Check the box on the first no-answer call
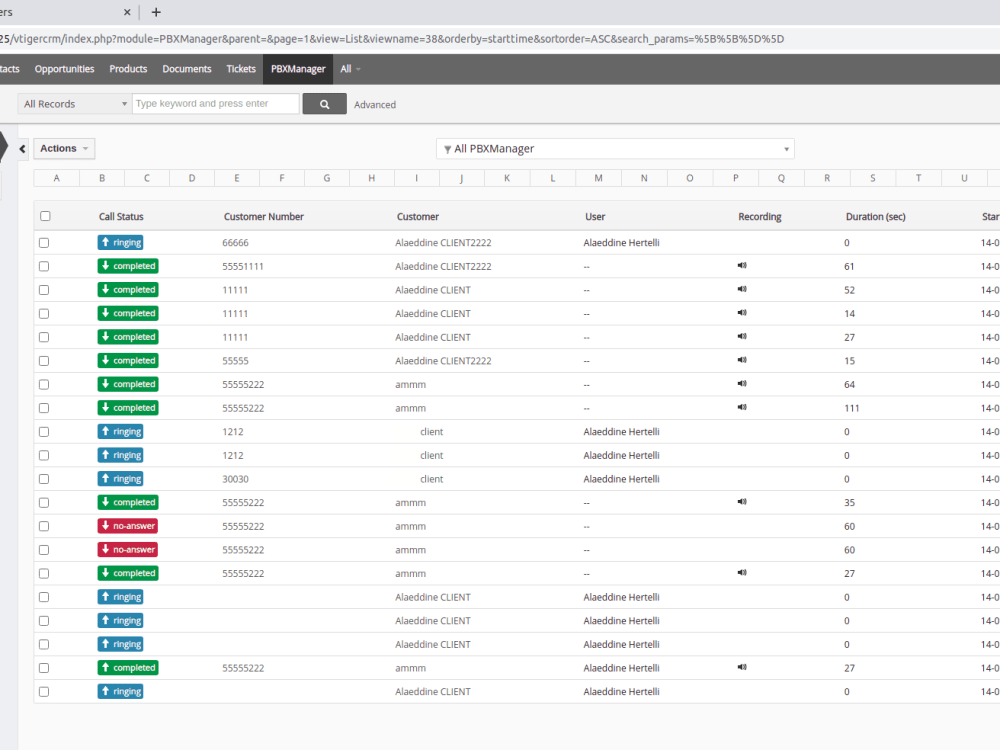 click(x=44, y=525)
